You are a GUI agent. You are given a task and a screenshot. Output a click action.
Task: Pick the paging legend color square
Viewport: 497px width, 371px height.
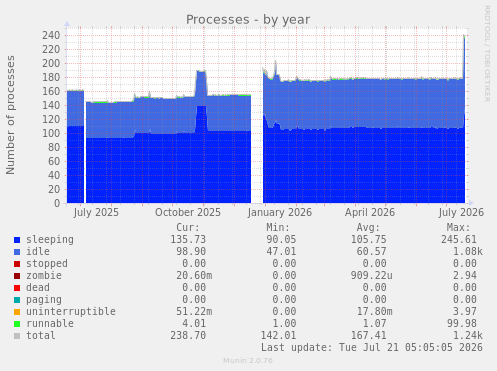(17, 300)
